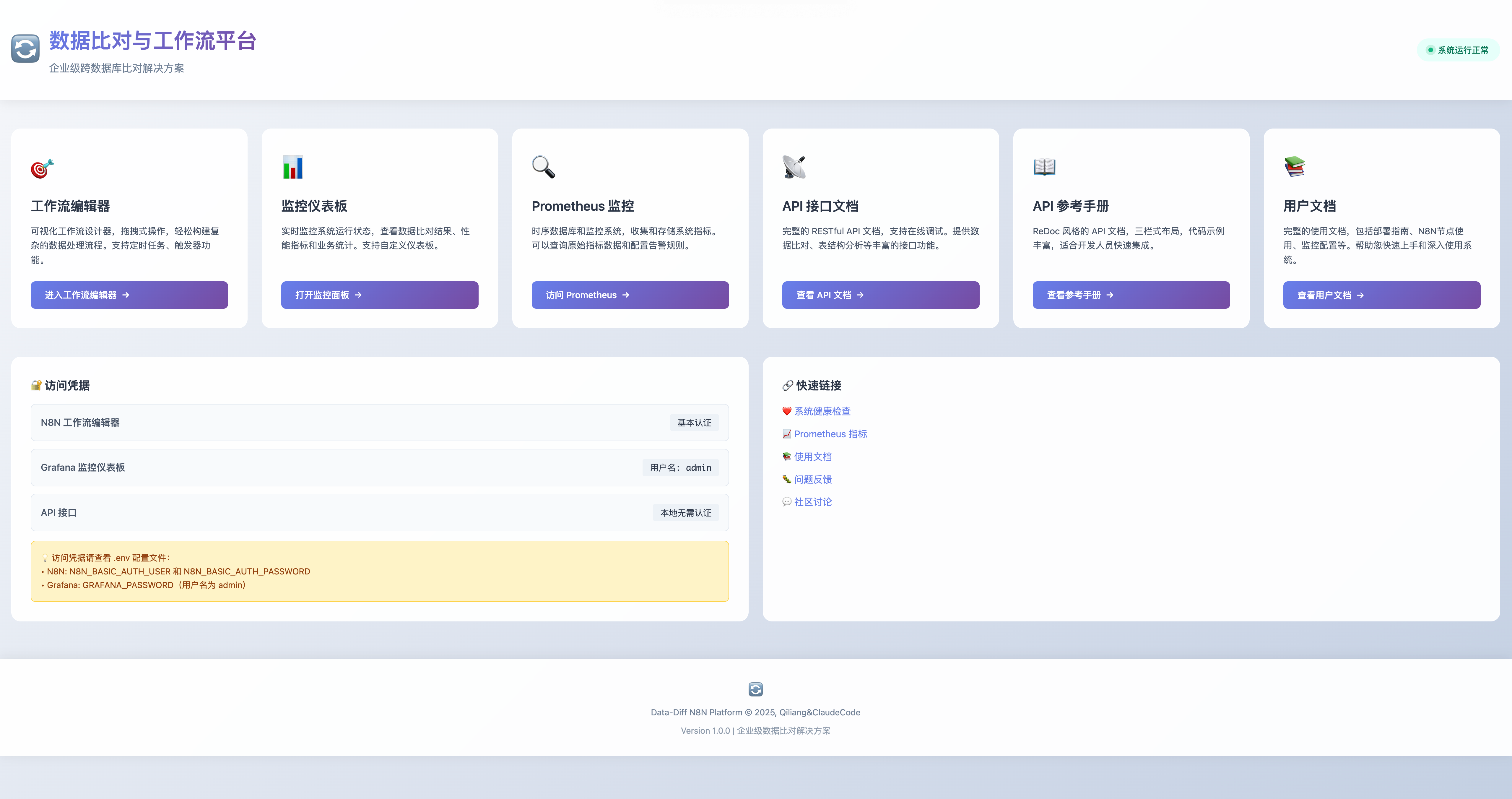Image resolution: width=1512 pixels, height=799 pixels.
Task: Click the sync logo icon in the footer
Action: (755, 689)
